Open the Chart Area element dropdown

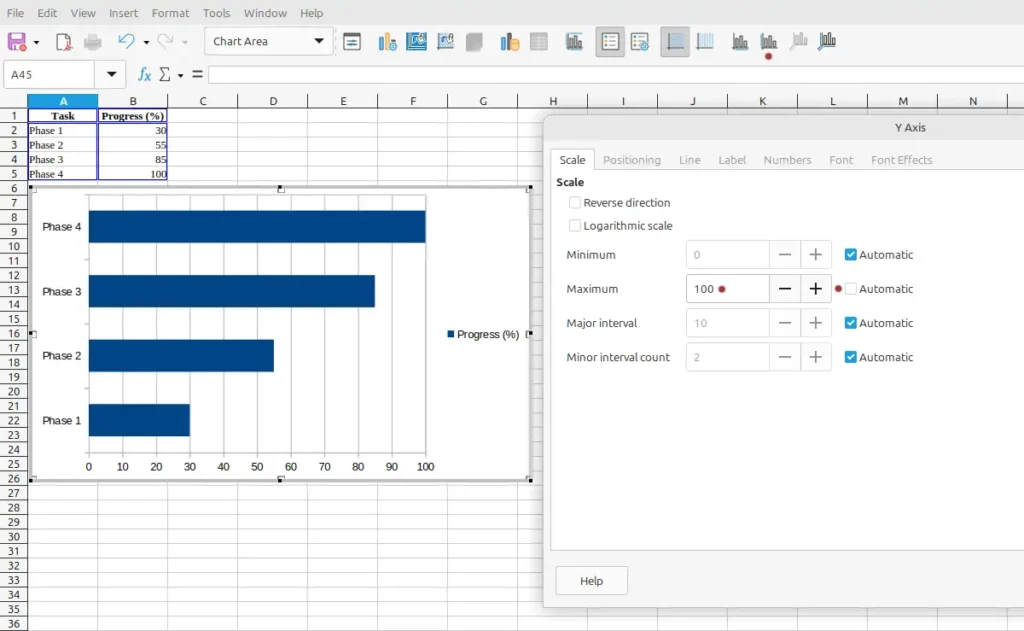coord(319,42)
